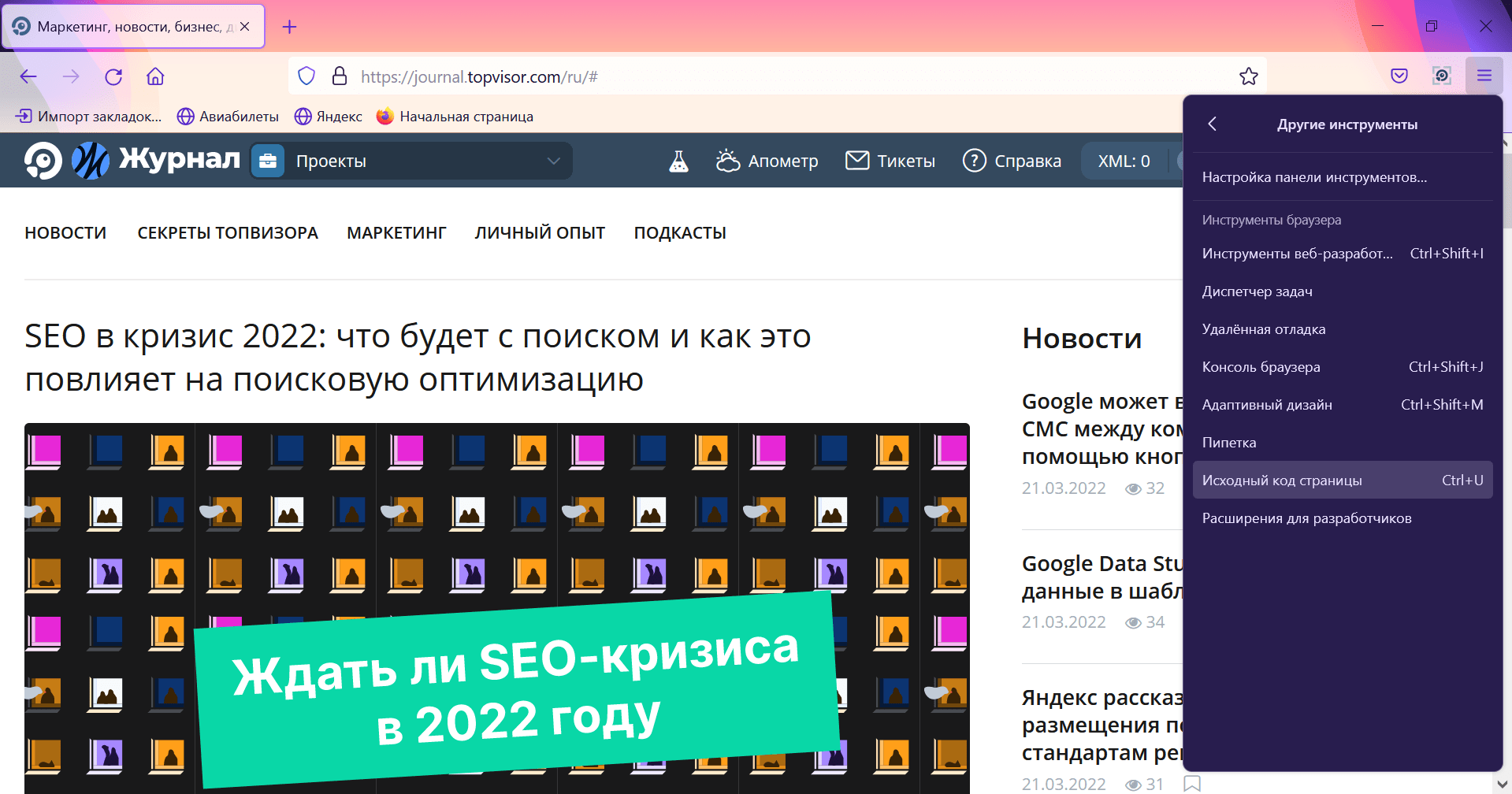Open Апометр using the weather cloud icon
The image size is (1512, 794).
(x=729, y=160)
